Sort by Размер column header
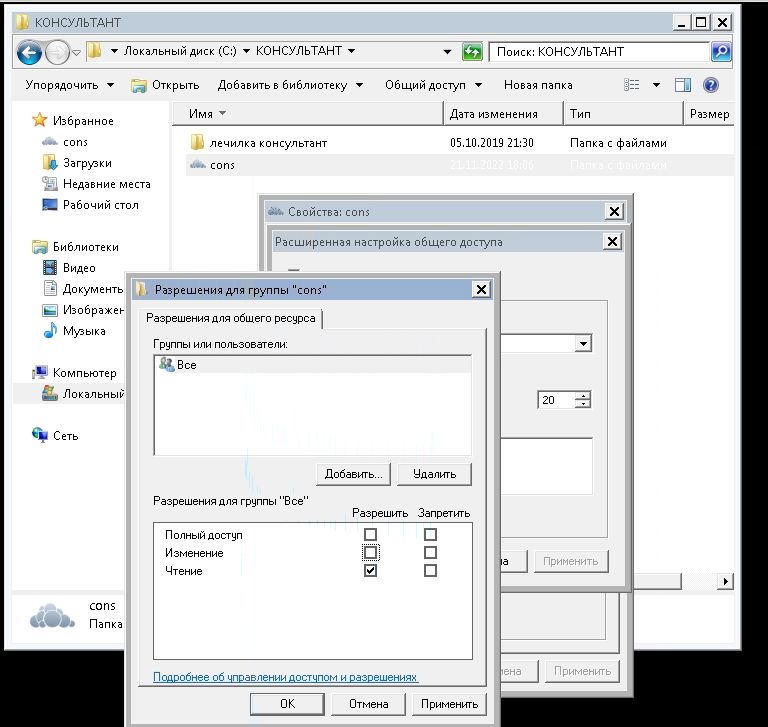Image resolution: width=768 pixels, height=727 pixels. tap(709, 114)
